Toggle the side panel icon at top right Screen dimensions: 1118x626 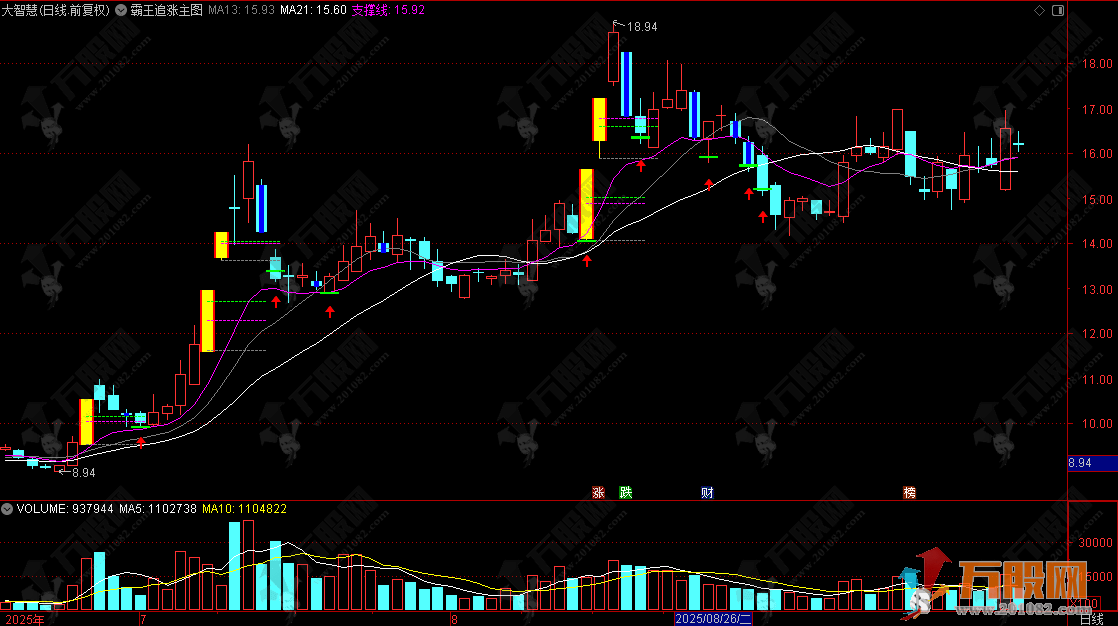coord(1058,10)
